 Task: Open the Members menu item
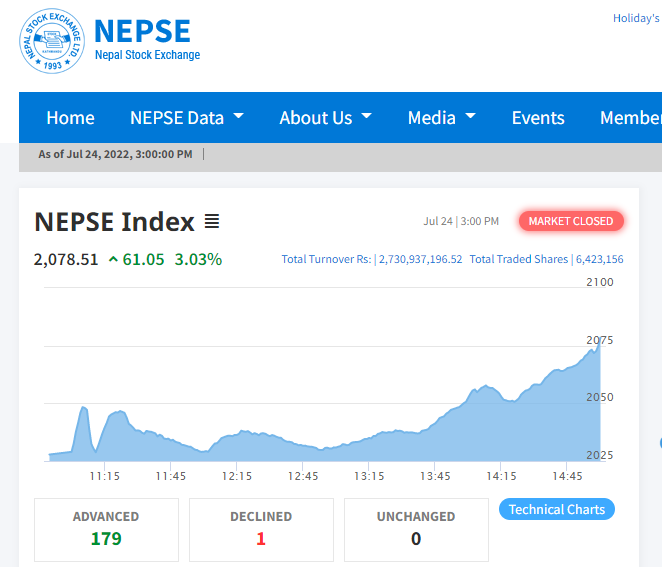(x=630, y=118)
